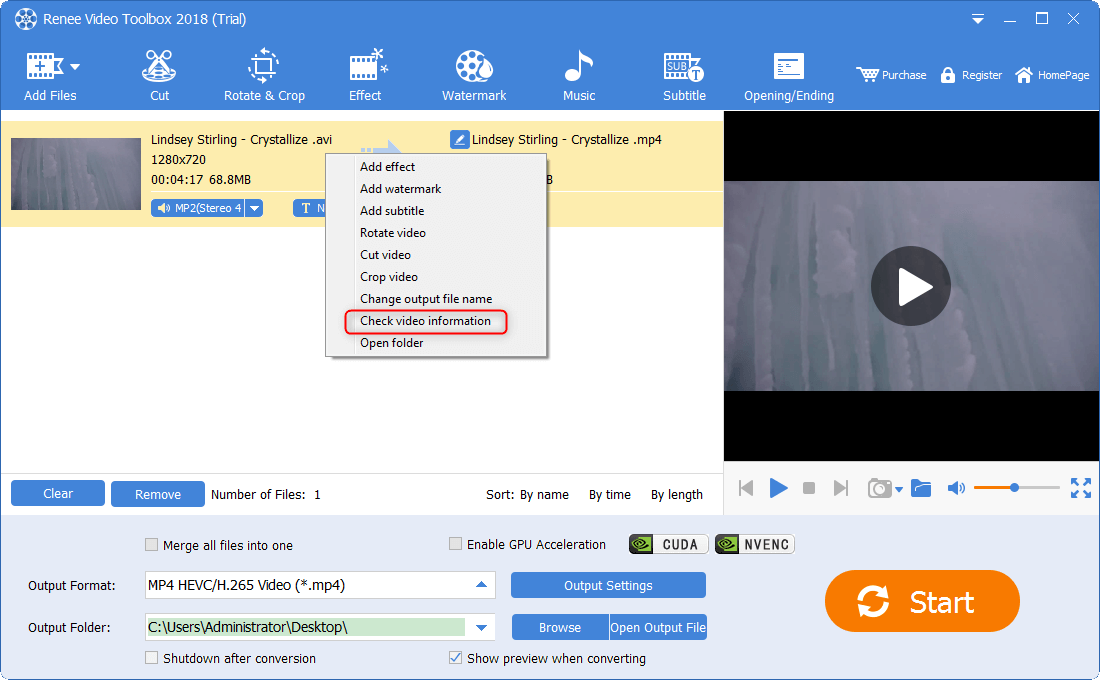Click the video thumbnail in file list
This screenshot has height=680, width=1100.
[x=76, y=173]
